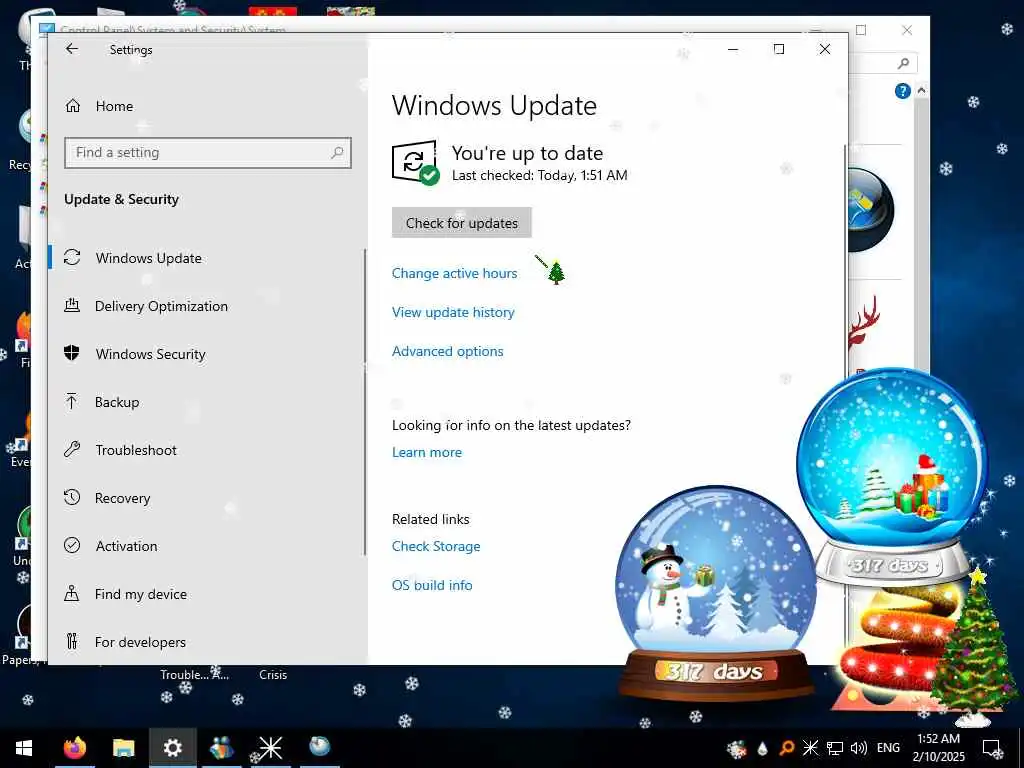Screen dimensions: 1024x768
Task: Click the Activation checkmark icon
Action: click(x=72, y=545)
